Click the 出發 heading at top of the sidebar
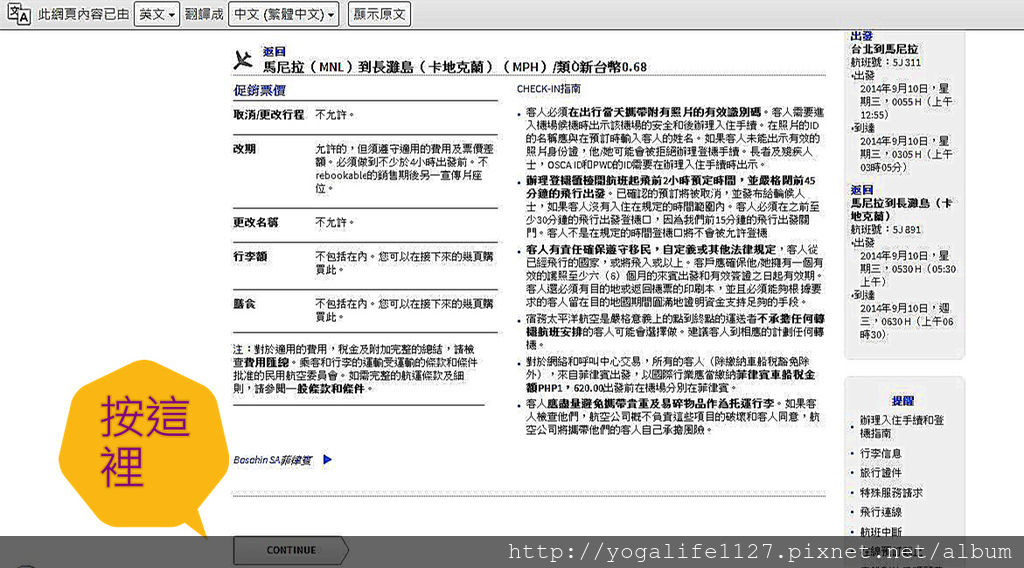The image size is (1024, 568). [861, 36]
